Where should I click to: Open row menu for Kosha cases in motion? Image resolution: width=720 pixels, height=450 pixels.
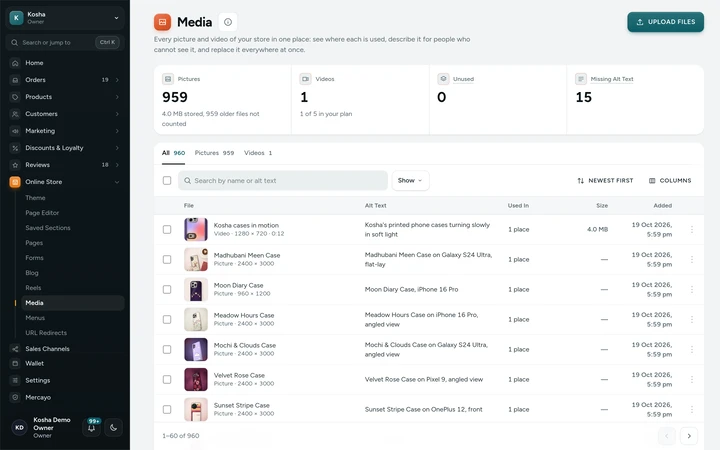coord(692,229)
